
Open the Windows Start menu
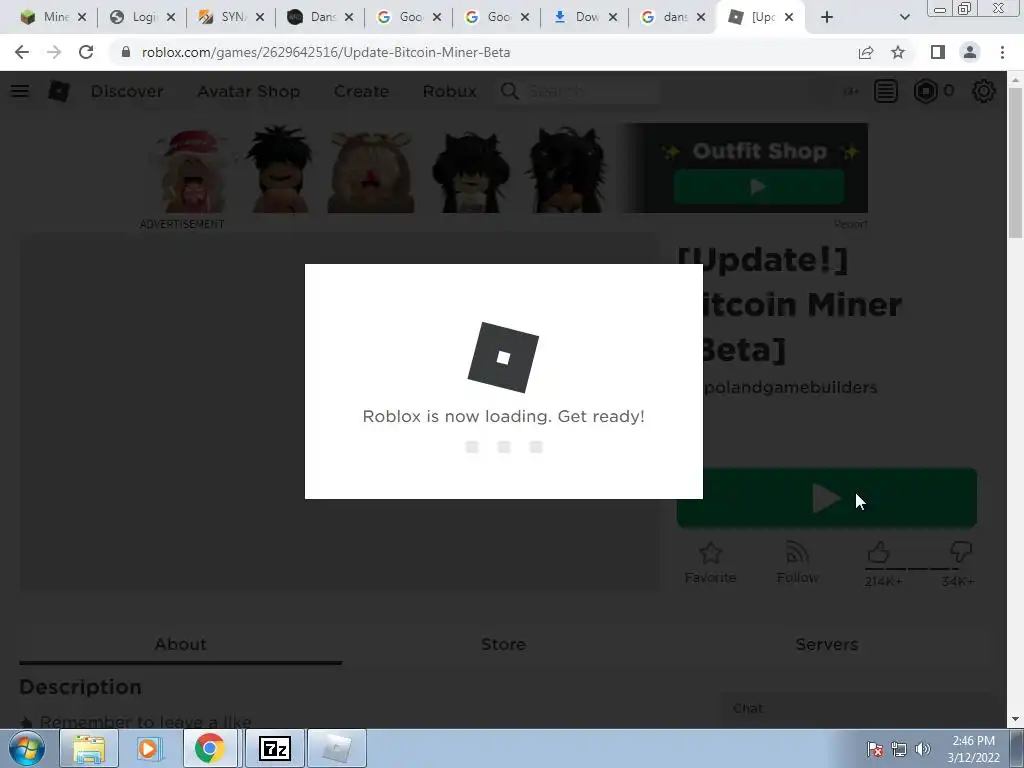tap(27, 748)
